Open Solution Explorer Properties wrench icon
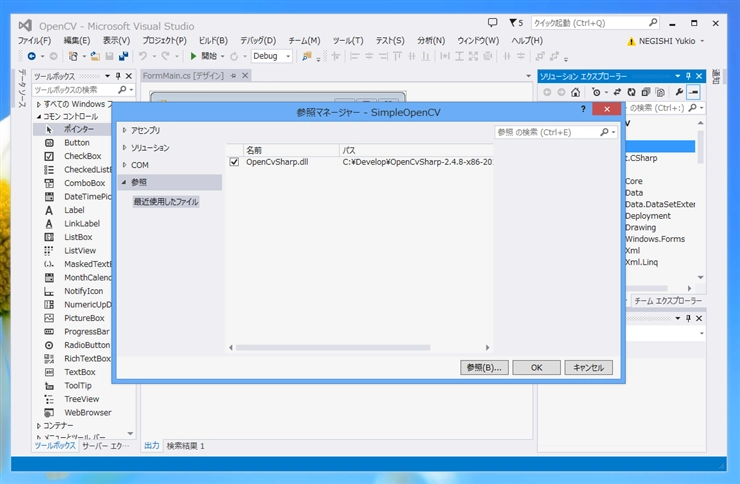Viewport: 740px width, 484px height. 679,92
